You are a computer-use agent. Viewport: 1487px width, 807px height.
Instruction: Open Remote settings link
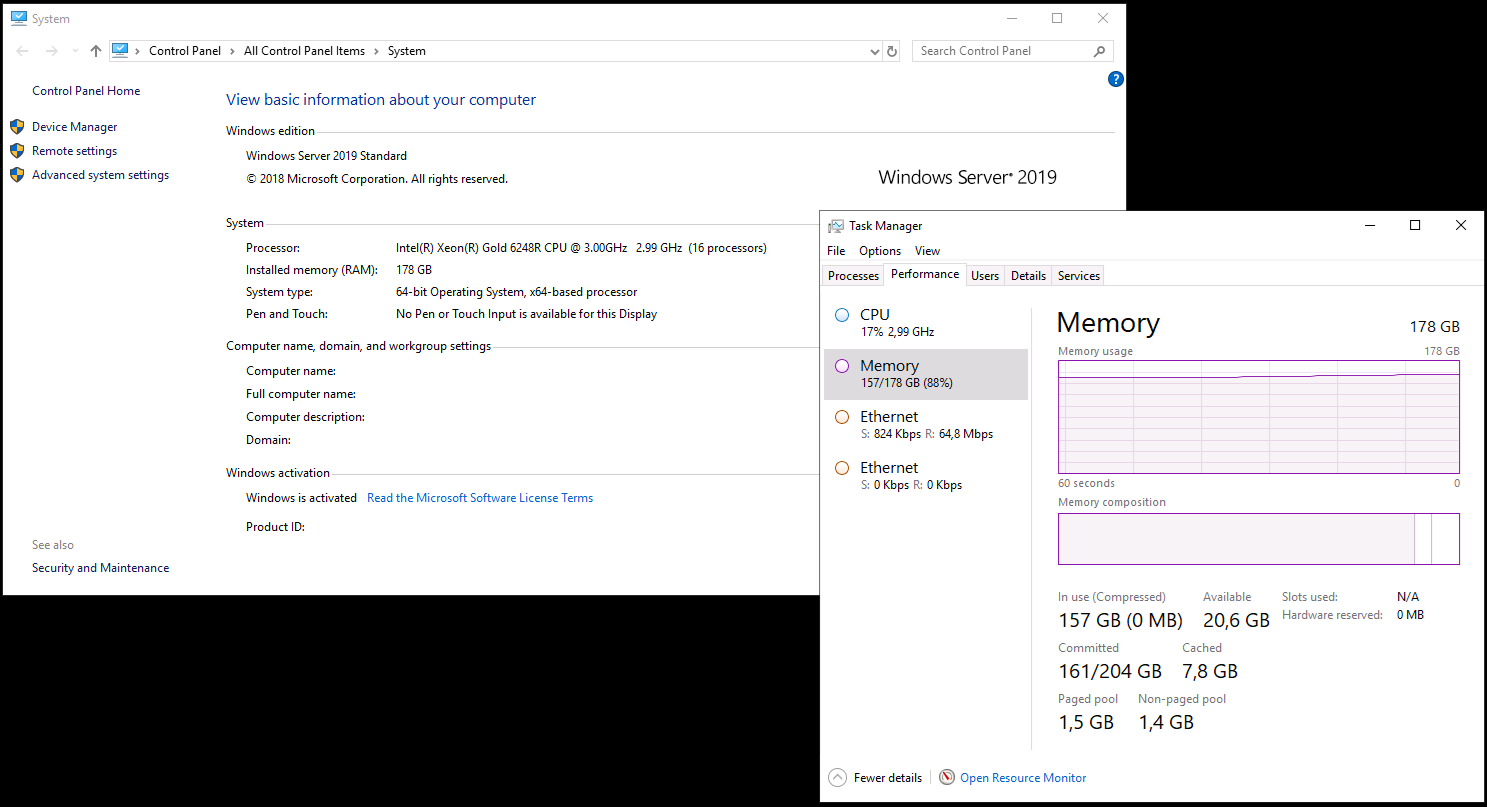74,151
